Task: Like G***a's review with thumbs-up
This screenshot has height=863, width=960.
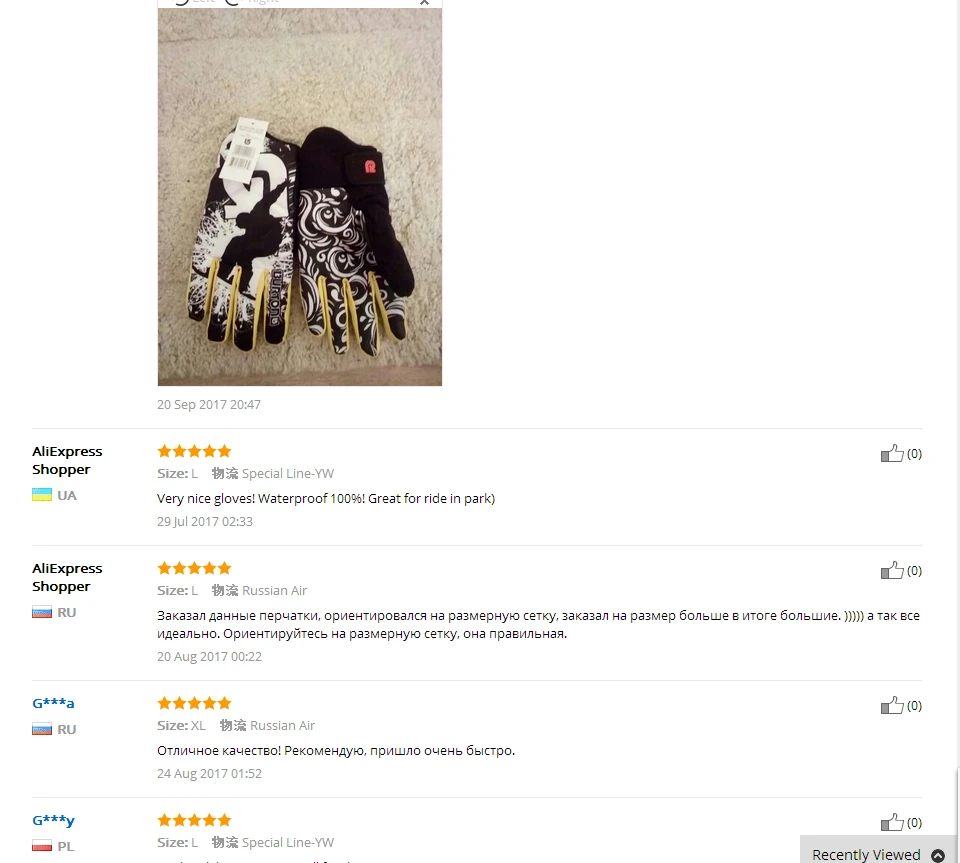Action: (x=892, y=706)
